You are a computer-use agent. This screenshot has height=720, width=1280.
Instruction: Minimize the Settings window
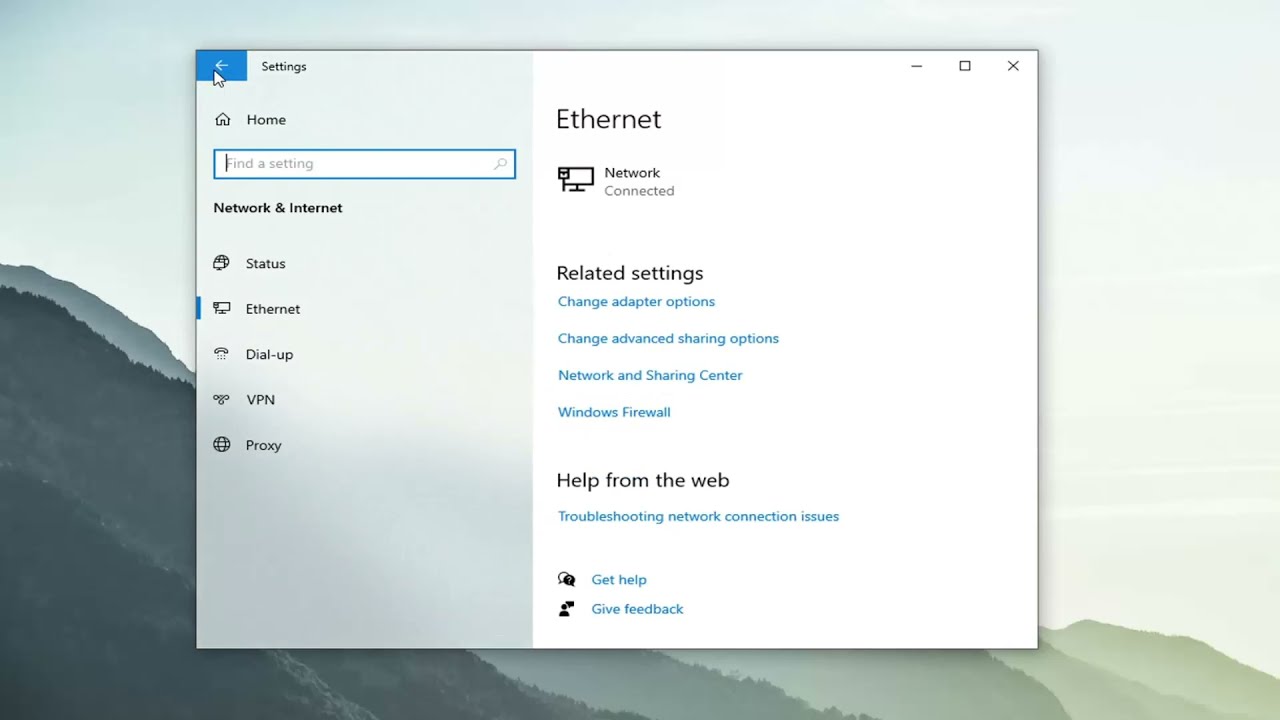916,66
